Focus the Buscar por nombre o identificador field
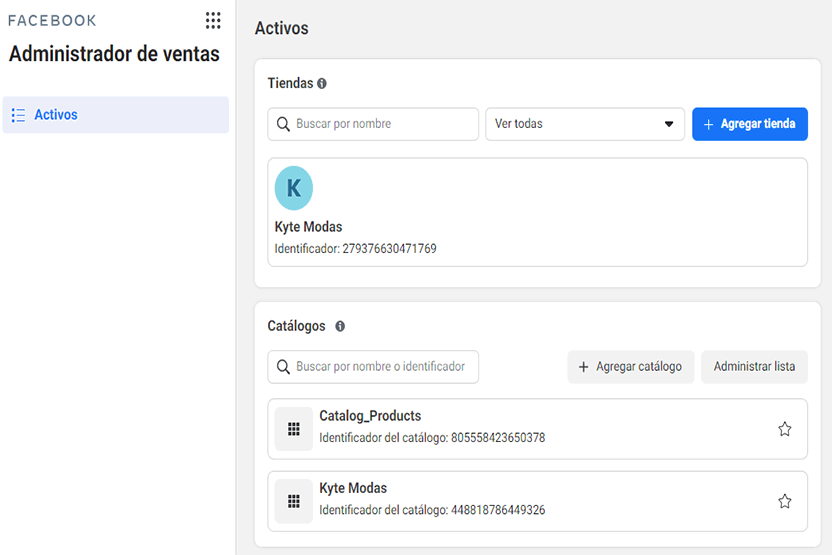Viewport: 832px width, 555px height. [373, 367]
